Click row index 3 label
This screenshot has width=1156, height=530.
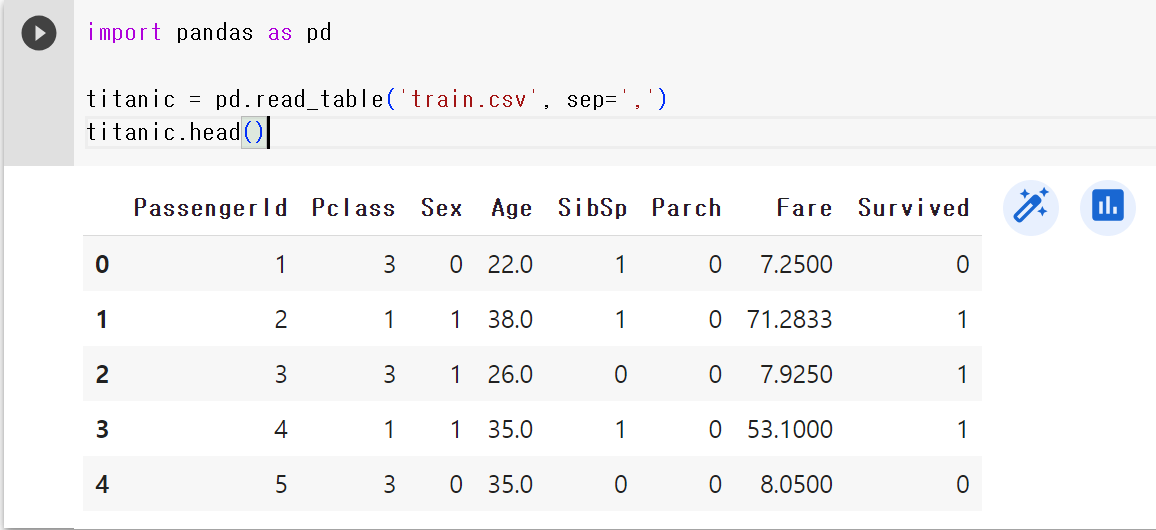pos(102,429)
